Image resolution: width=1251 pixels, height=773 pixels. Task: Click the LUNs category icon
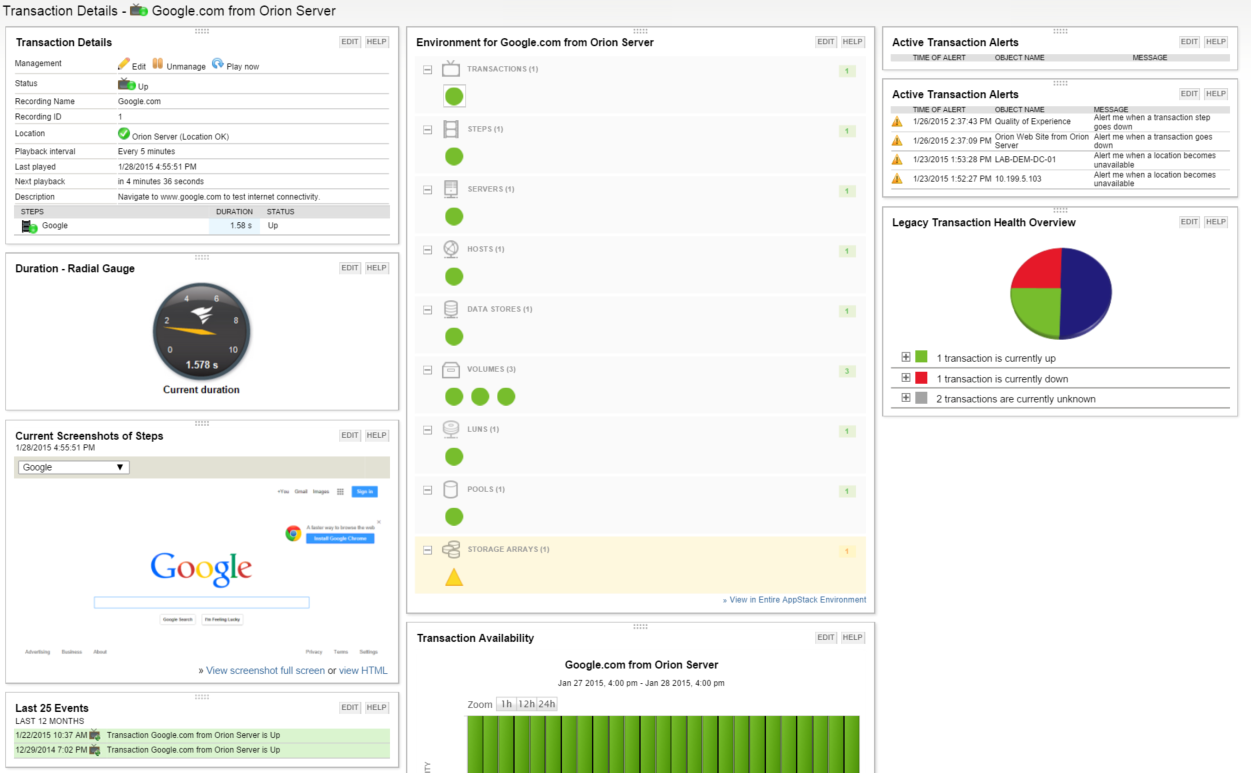[x=451, y=429]
